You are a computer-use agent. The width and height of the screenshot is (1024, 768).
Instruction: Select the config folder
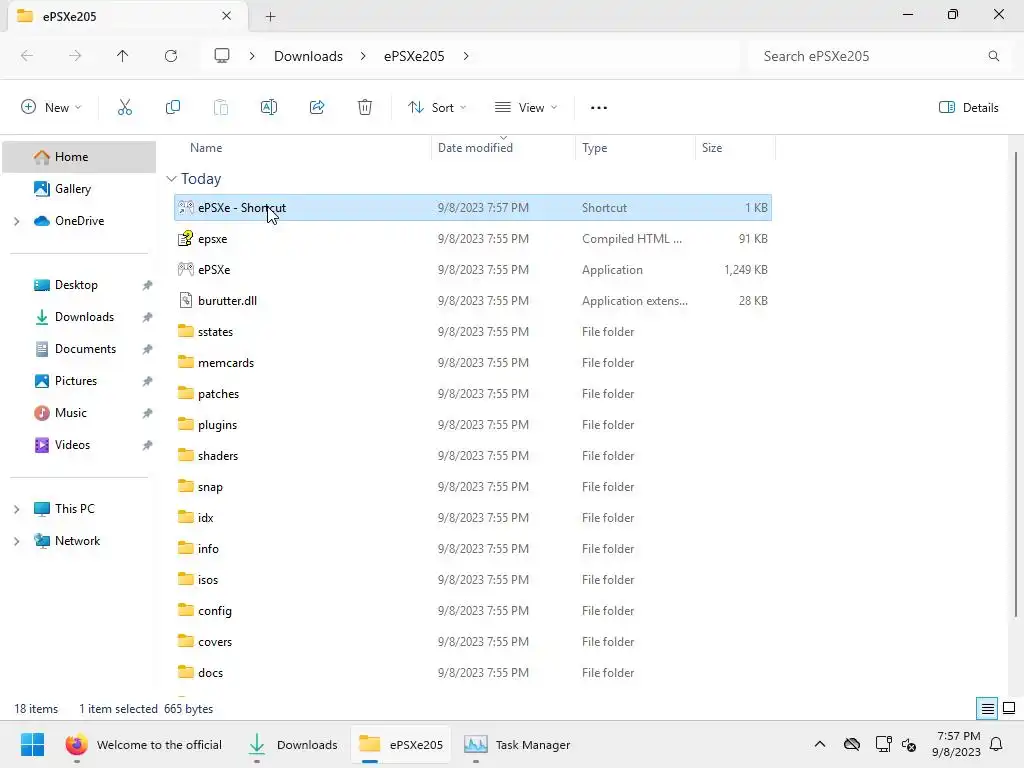point(473,611)
